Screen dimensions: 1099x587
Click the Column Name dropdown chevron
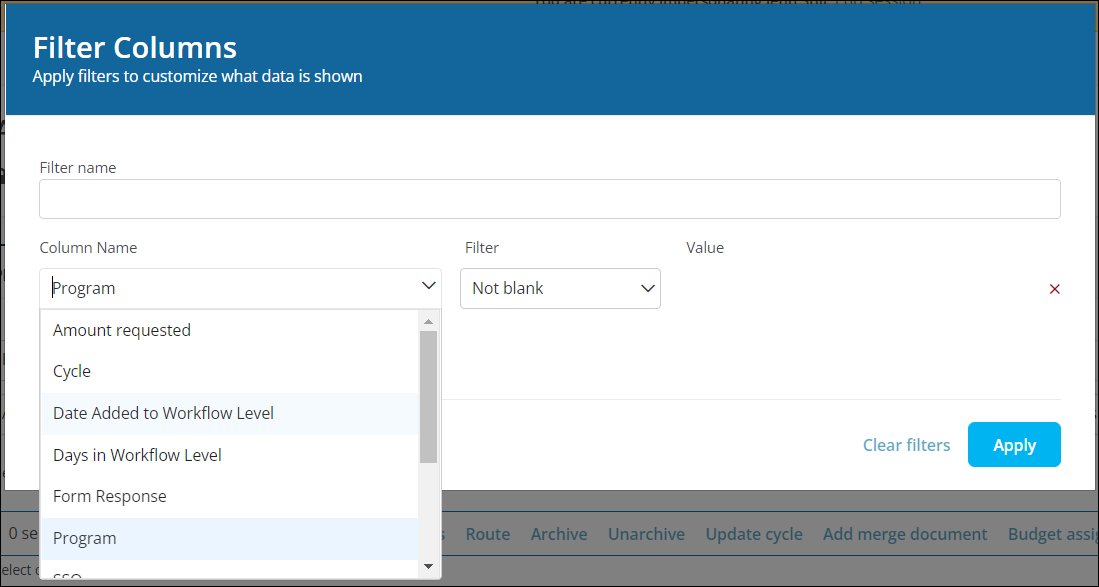point(429,287)
